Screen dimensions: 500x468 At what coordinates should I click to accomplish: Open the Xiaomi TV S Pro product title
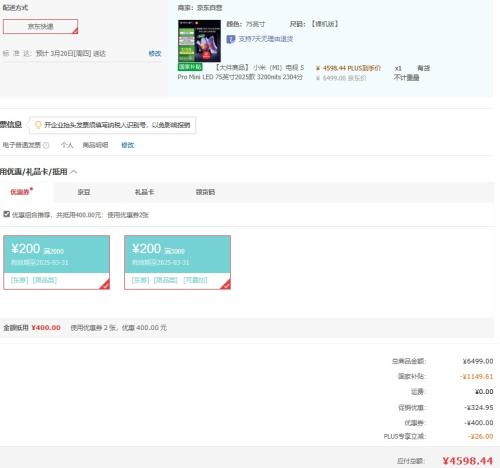(x=240, y=72)
